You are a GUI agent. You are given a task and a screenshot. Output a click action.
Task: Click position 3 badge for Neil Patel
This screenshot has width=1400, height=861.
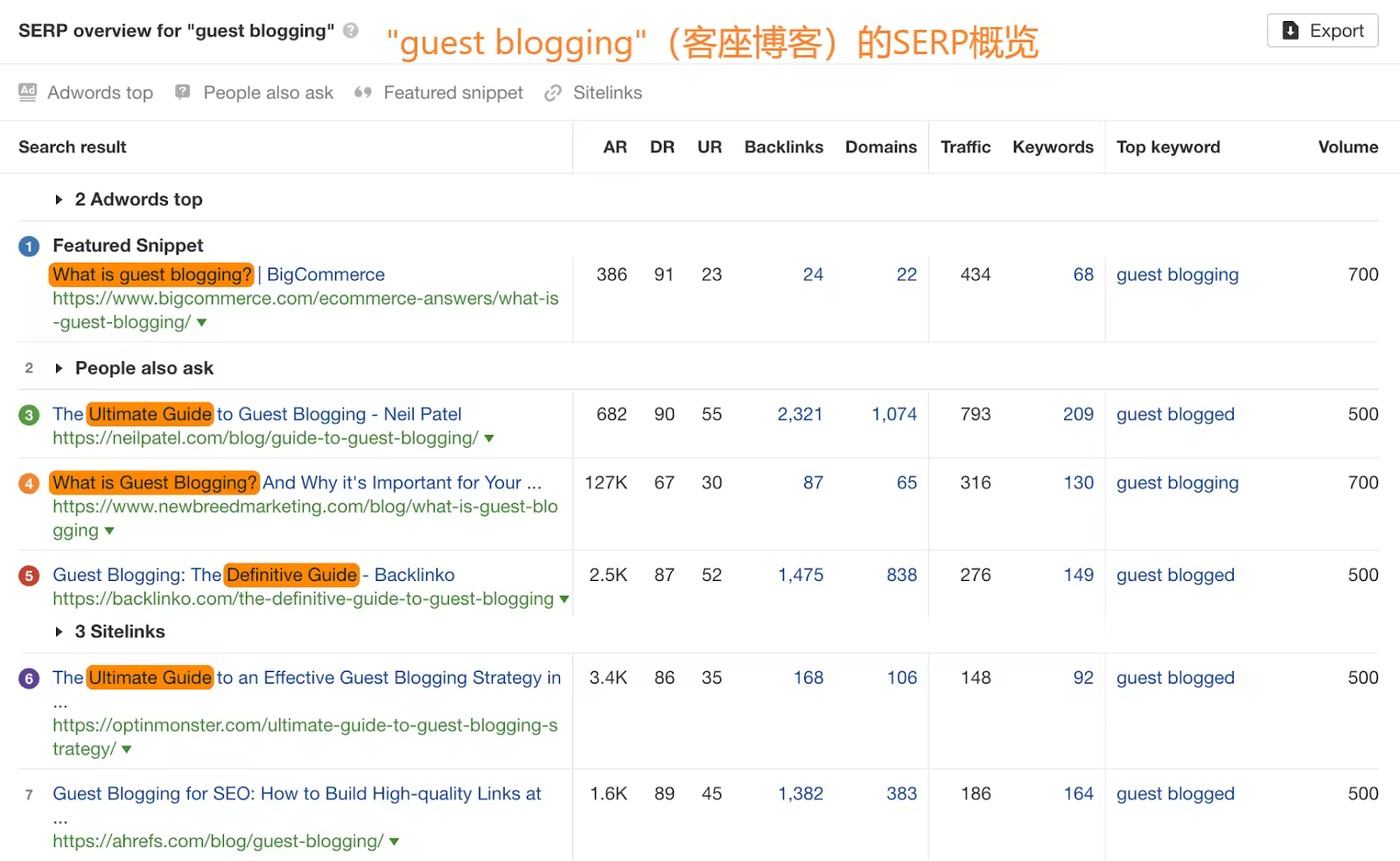(x=29, y=415)
